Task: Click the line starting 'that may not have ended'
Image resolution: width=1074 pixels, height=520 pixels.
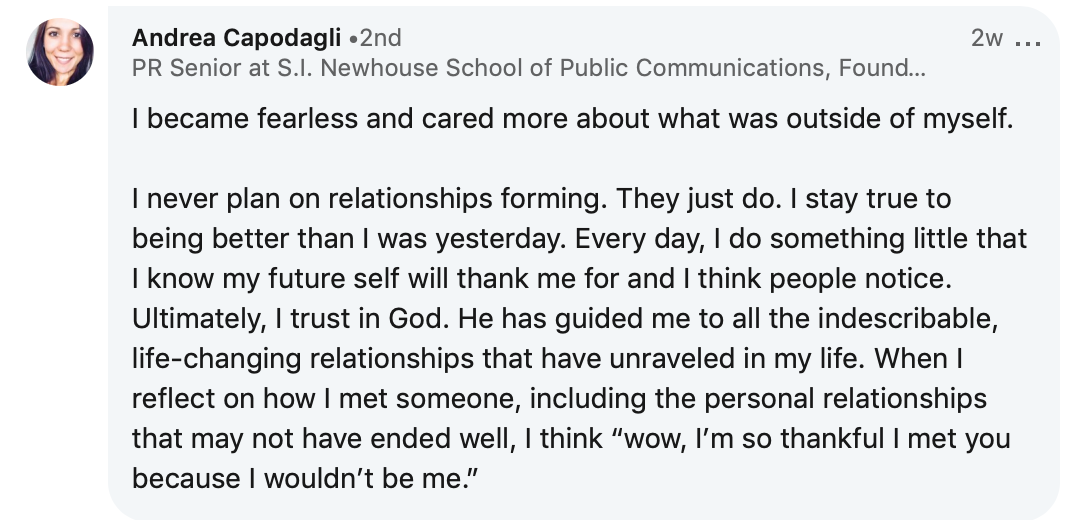Action: tap(571, 438)
